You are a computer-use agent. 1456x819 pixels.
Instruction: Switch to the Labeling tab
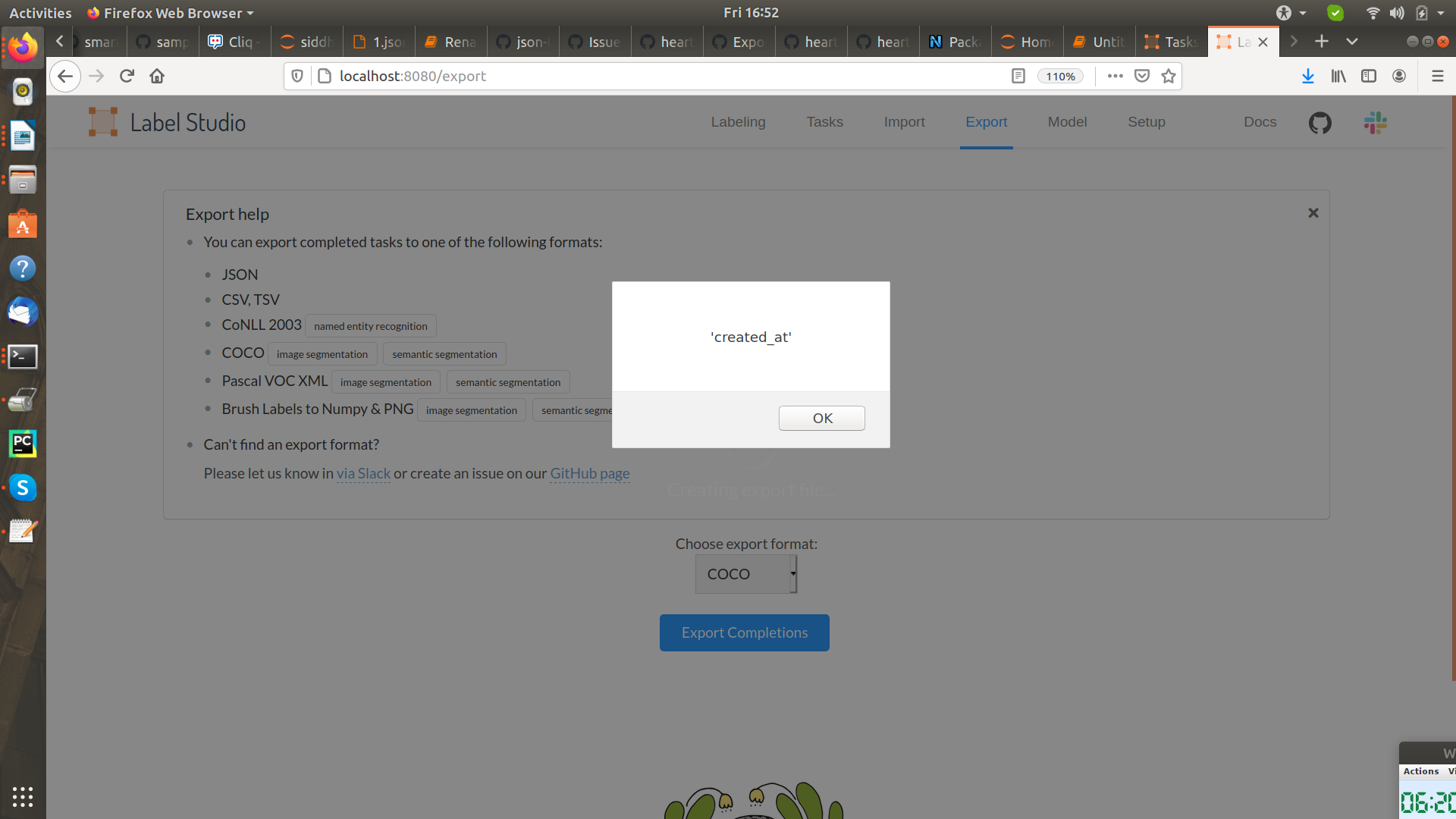click(x=738, y=122)
